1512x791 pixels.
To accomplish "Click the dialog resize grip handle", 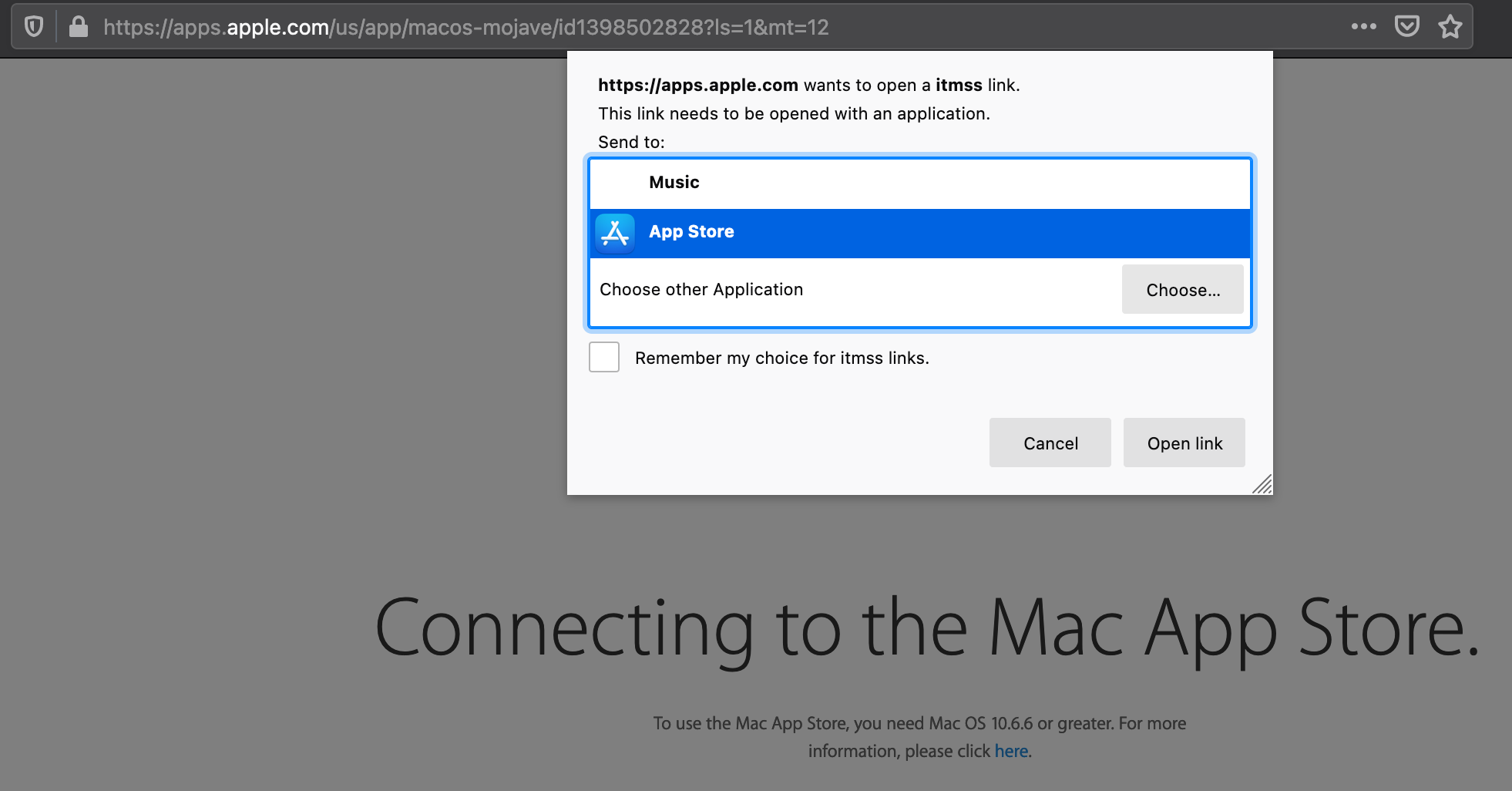I will click(x=1262, y=484).
